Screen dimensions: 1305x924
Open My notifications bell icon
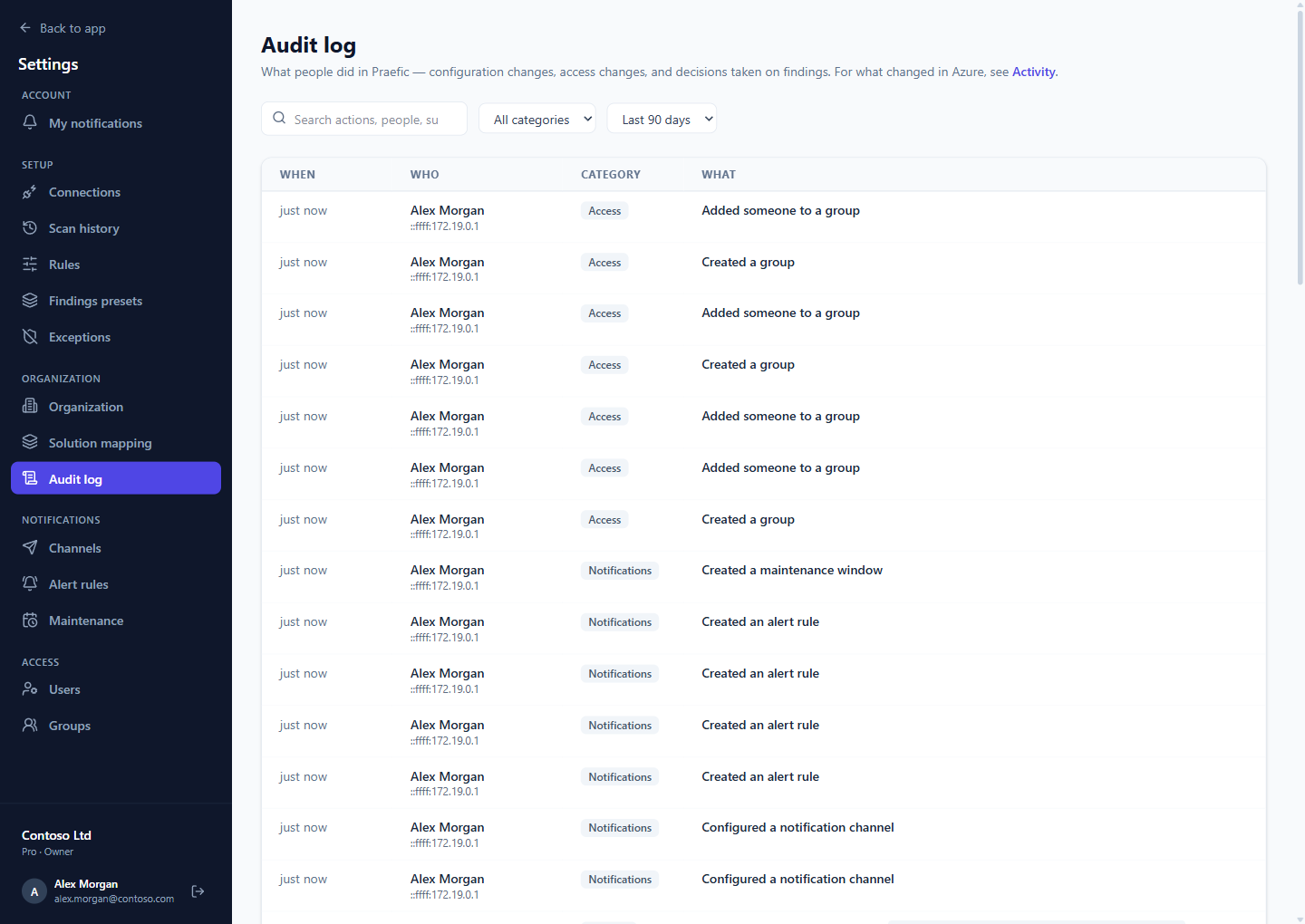tap(30, 122)
